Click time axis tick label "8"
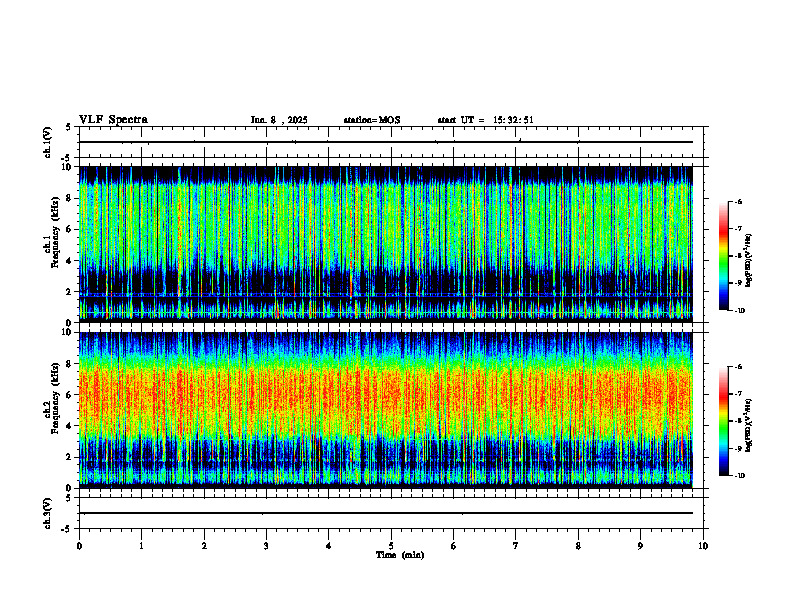This screenshot has width=792, height=612. [578, 546]
